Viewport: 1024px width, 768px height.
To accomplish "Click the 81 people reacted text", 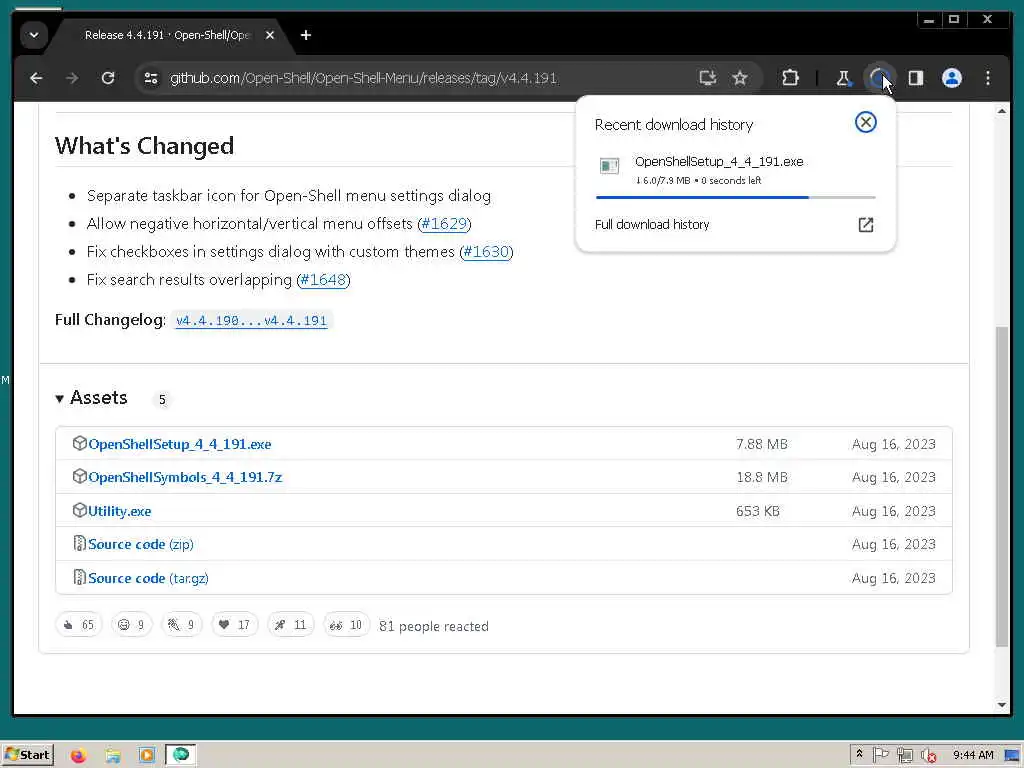I will pos(434,626).
